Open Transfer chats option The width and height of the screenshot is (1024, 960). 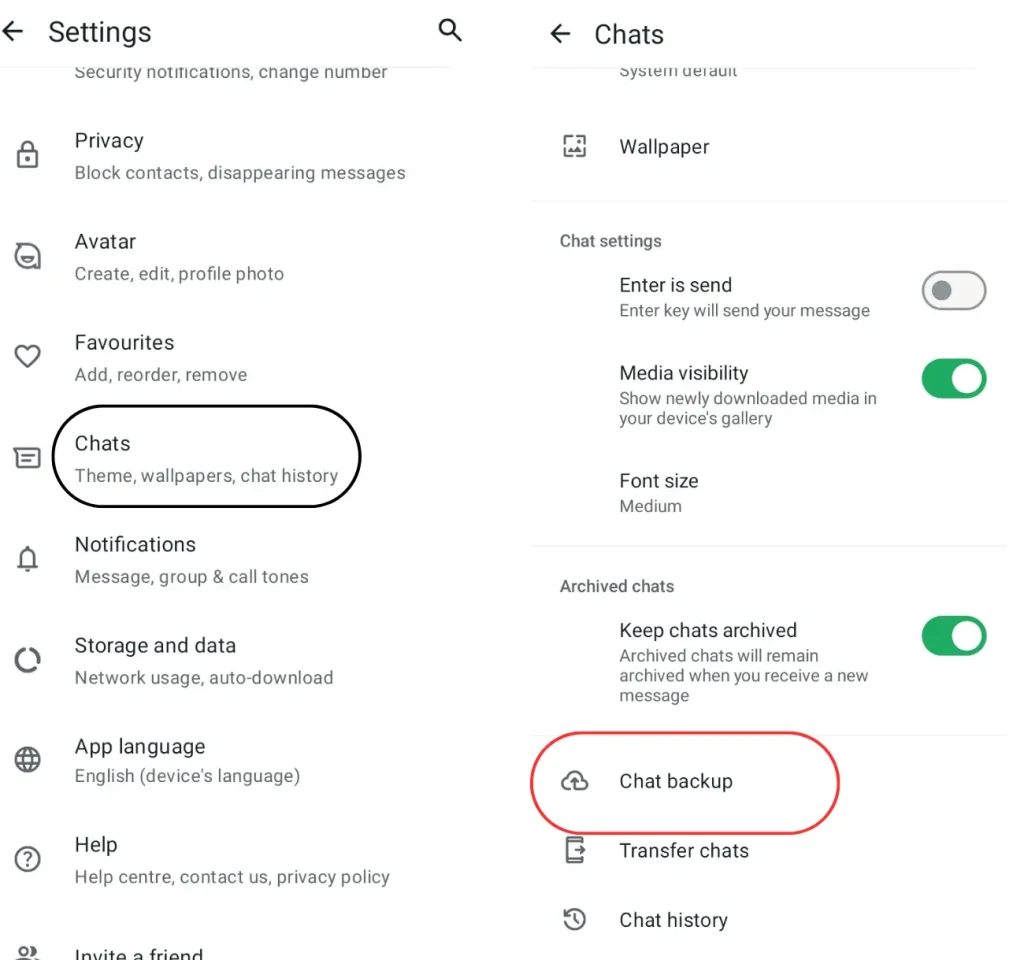coord(768,850)
